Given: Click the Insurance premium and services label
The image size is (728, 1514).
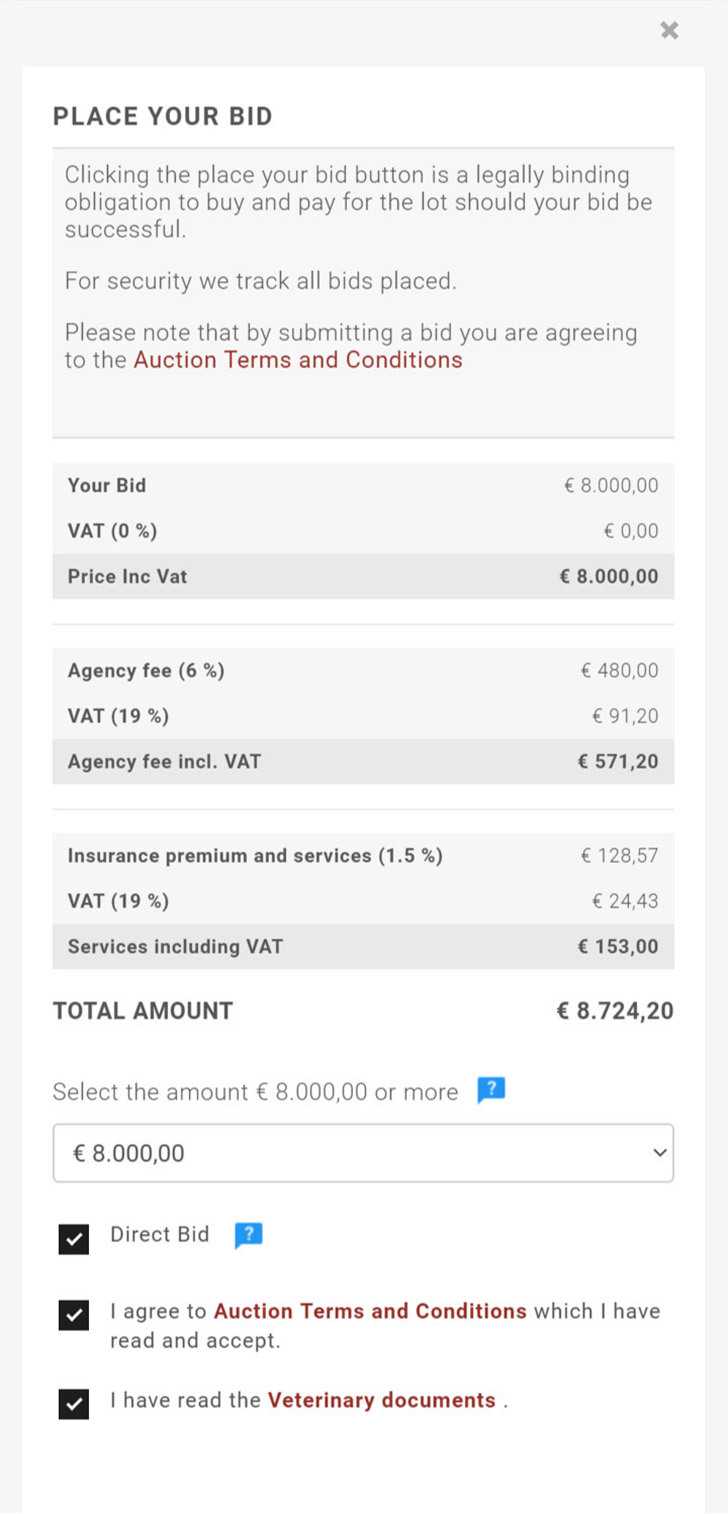Looking at the screenshot, I should (x=255, y=856).
